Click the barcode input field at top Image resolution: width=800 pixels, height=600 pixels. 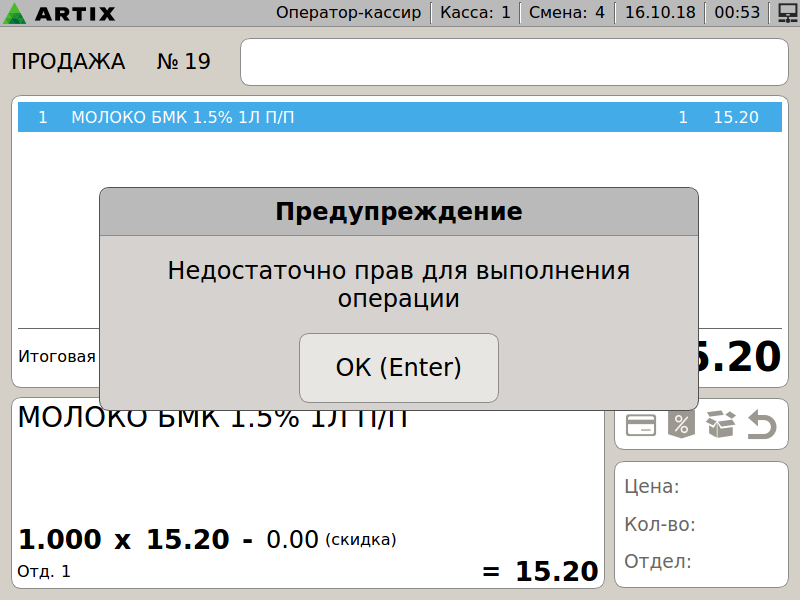[x=514, y=62]
